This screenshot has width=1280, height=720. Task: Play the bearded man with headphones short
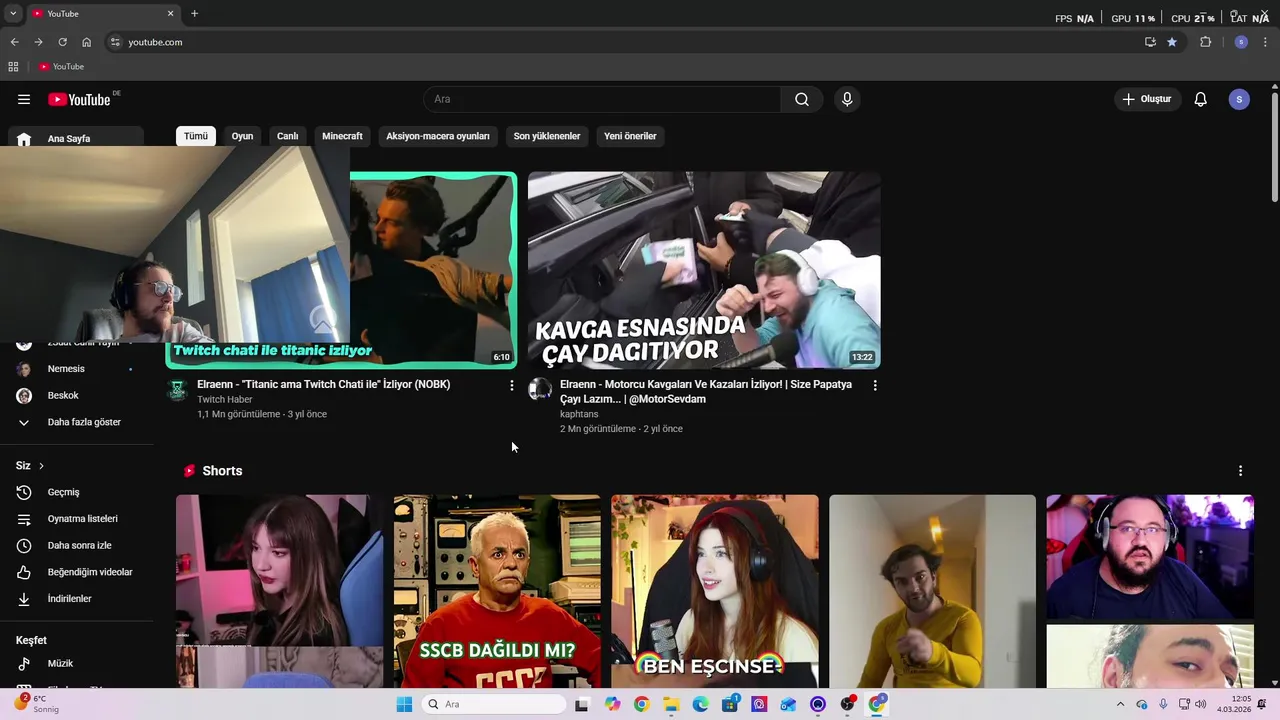(1150, 591)
